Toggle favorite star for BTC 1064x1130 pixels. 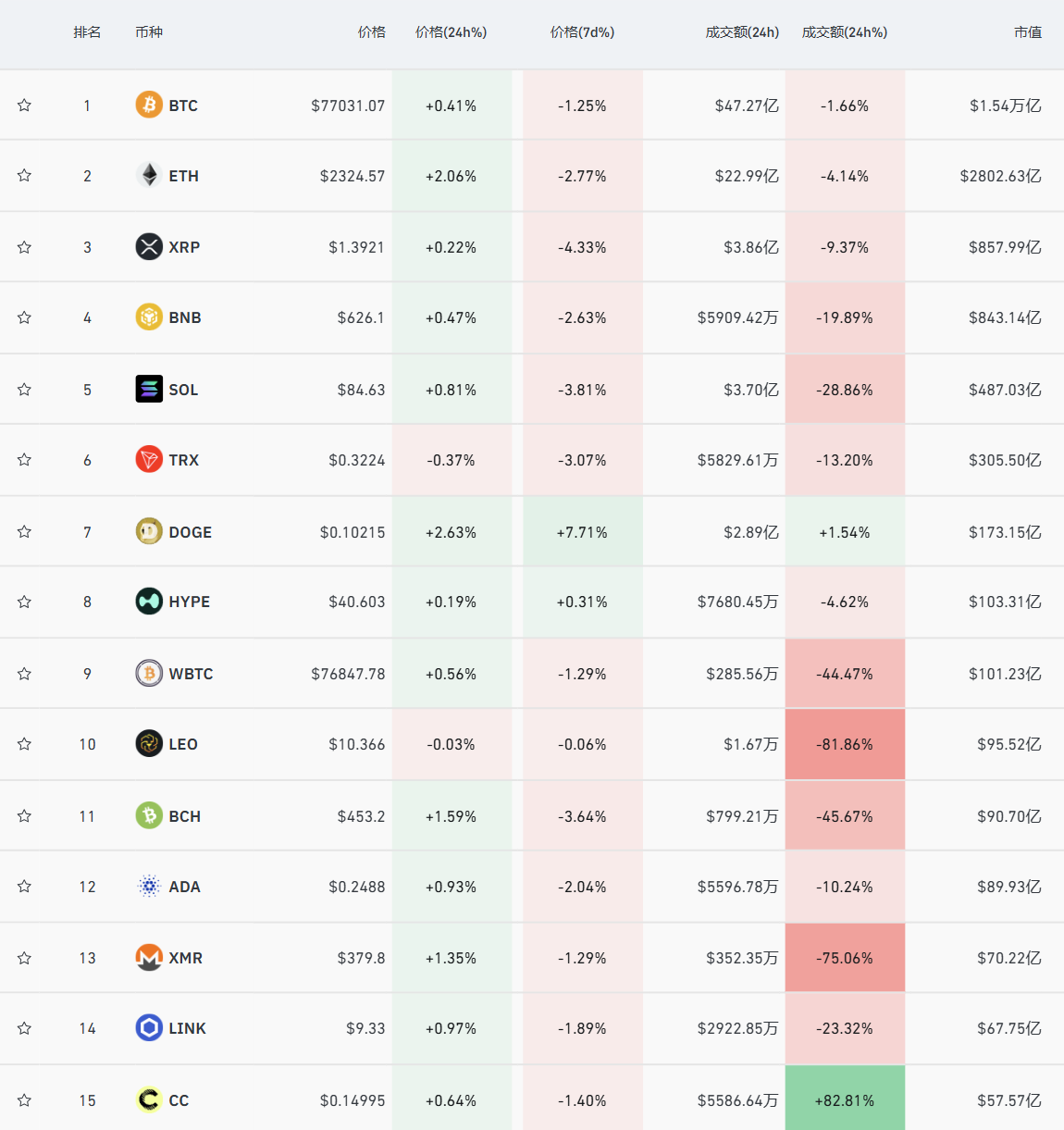coord(25,106)
